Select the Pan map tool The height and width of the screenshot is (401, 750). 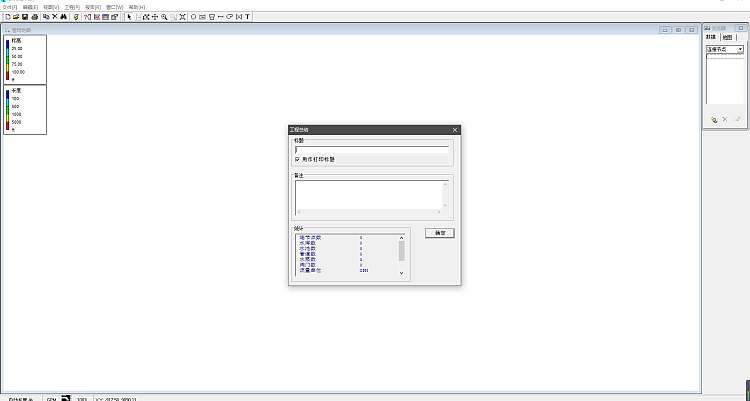(x=154, y=17)
